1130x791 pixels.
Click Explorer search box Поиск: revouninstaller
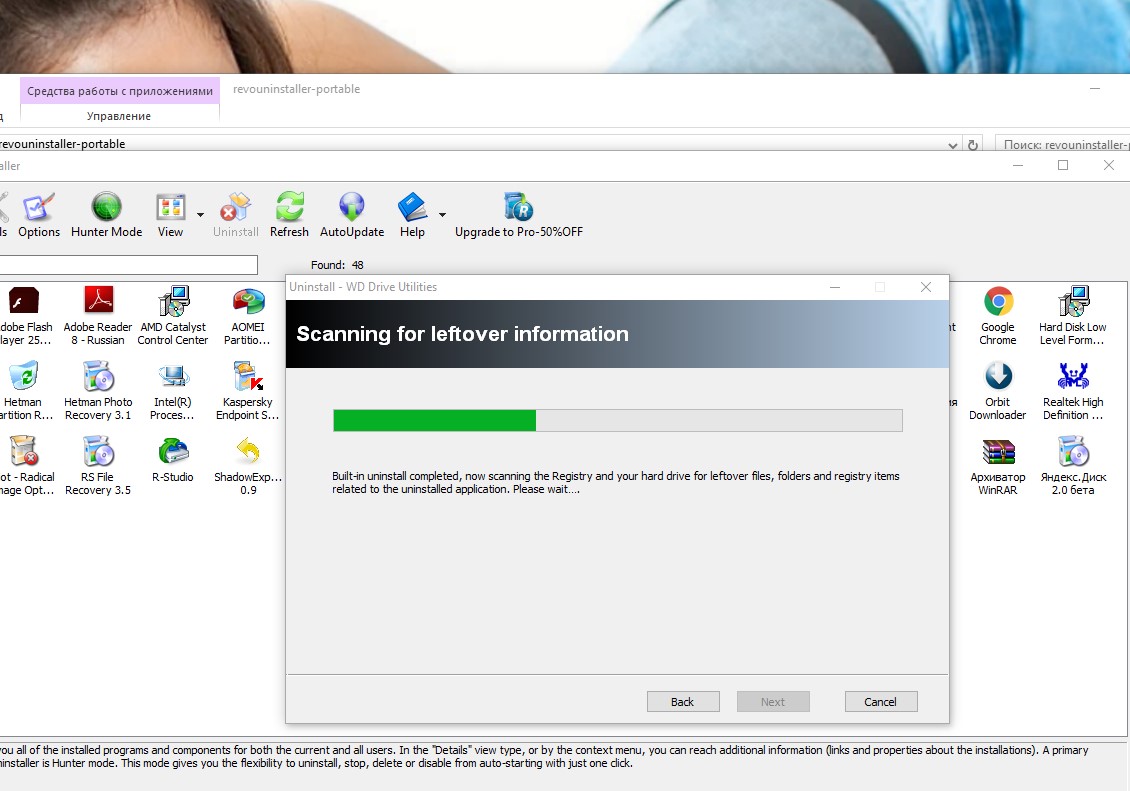point(1062,145)
